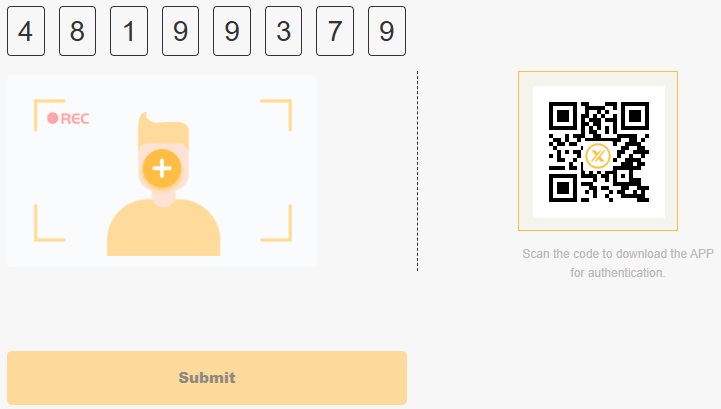The height and width of the screenshot is (409, 721).
Task: Click the X logo inside the QR code
Action: 598,156
